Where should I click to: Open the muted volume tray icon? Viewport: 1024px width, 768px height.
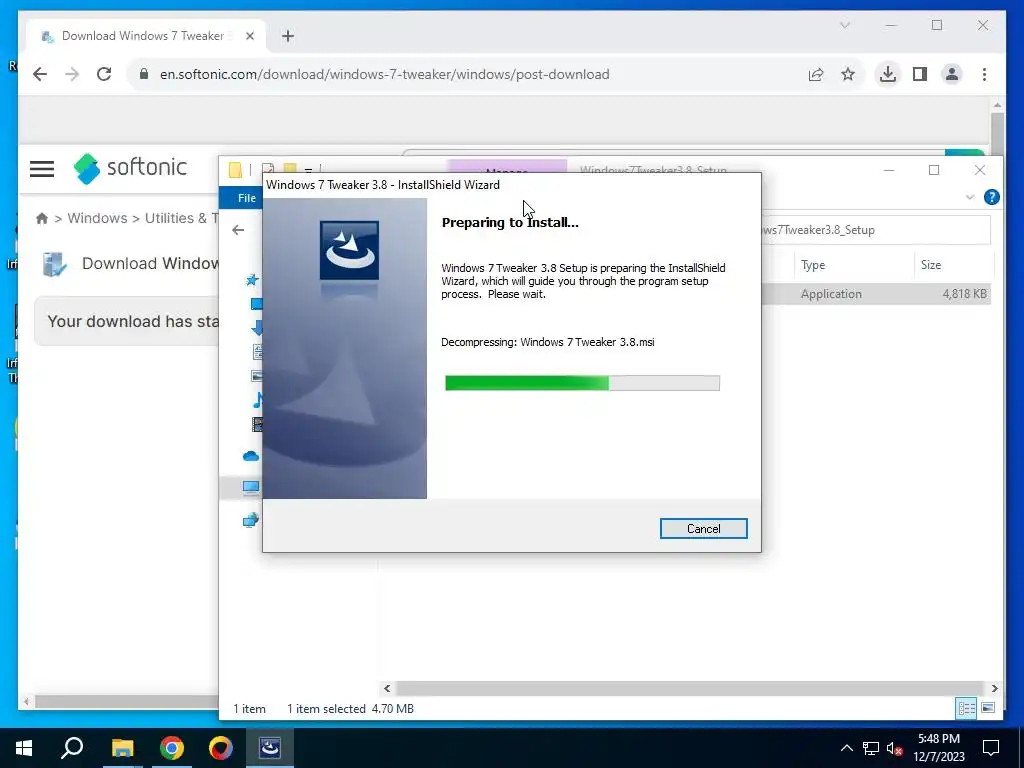coord(894,748)
